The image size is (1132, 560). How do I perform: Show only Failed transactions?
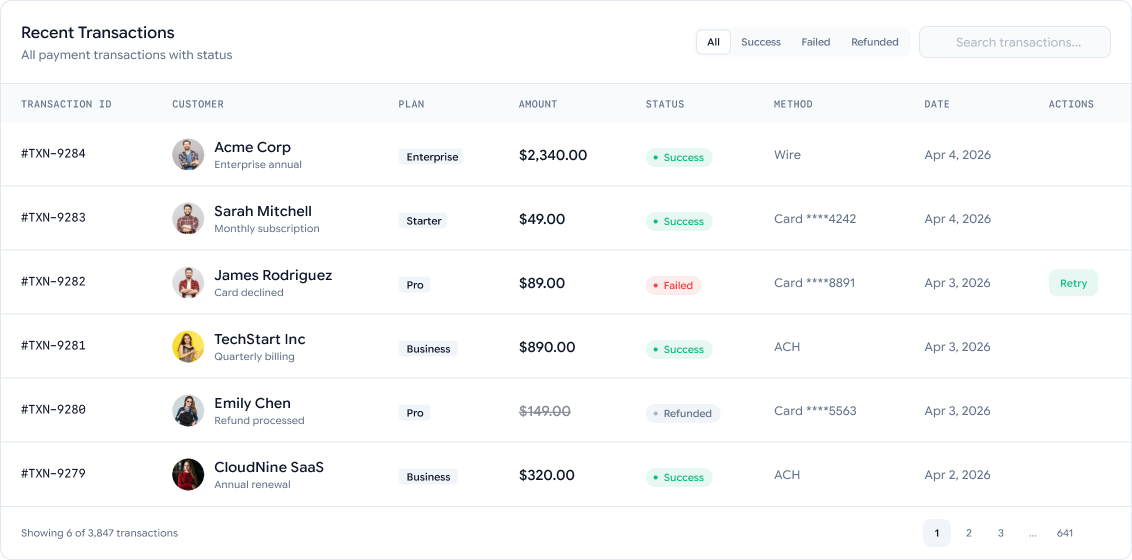(816, 42)
